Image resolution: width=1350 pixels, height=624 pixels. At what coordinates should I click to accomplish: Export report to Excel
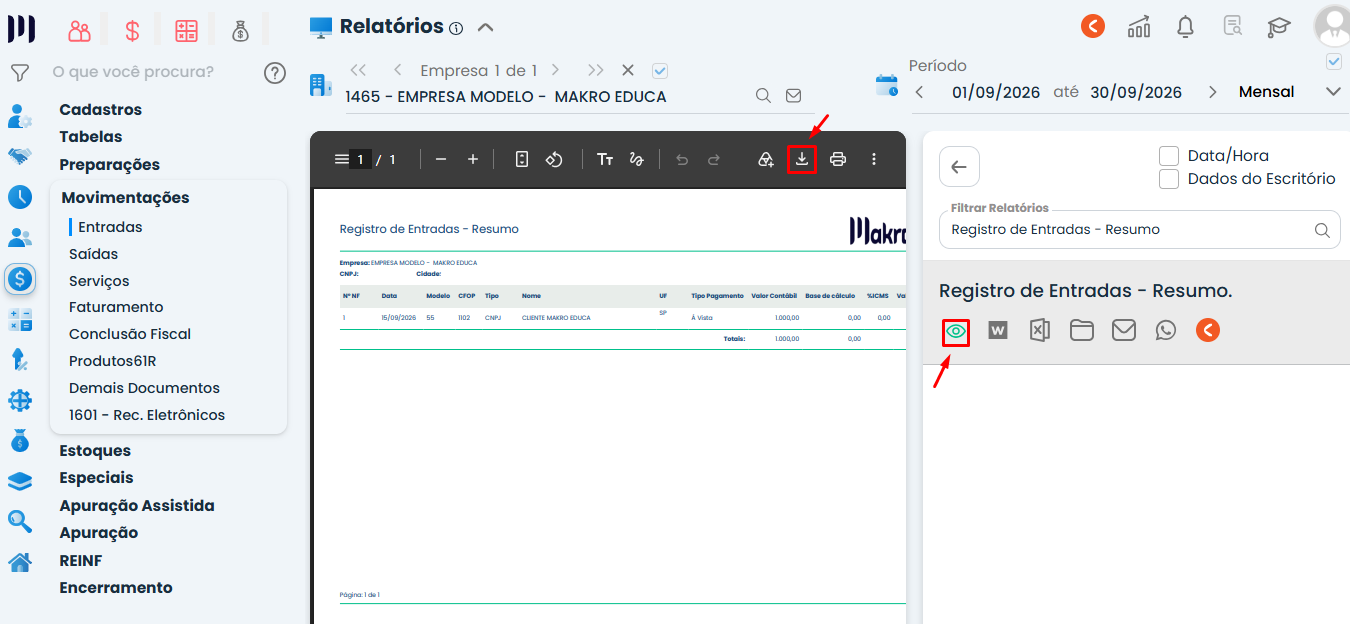[x=1040, y=330]
